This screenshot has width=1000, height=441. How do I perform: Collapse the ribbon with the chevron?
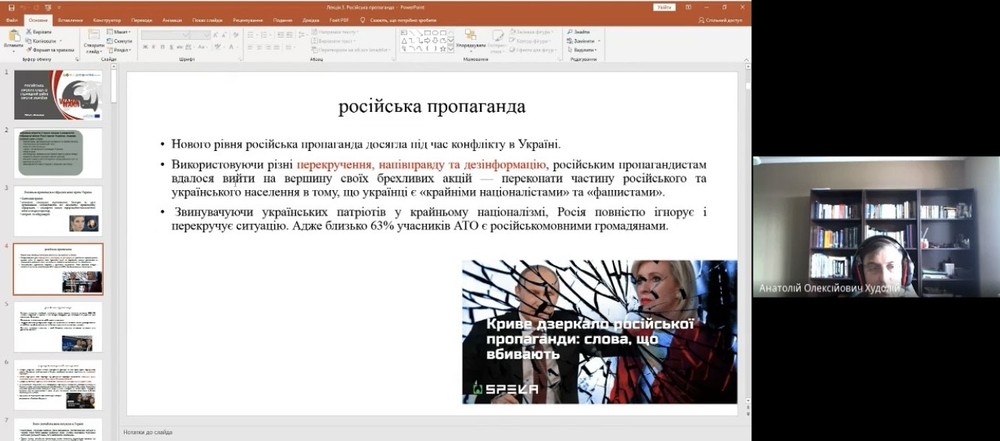(x=746, y=59)
